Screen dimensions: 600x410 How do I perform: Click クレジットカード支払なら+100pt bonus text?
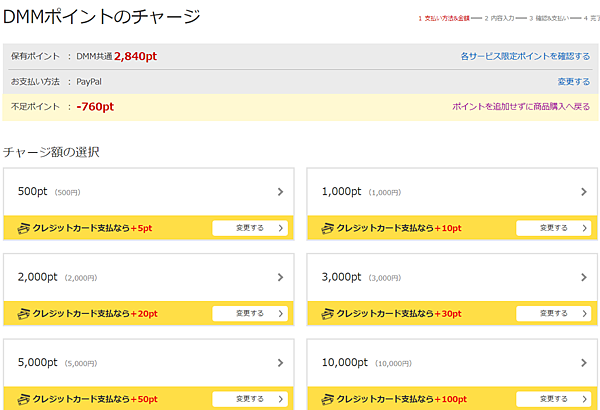402,399
